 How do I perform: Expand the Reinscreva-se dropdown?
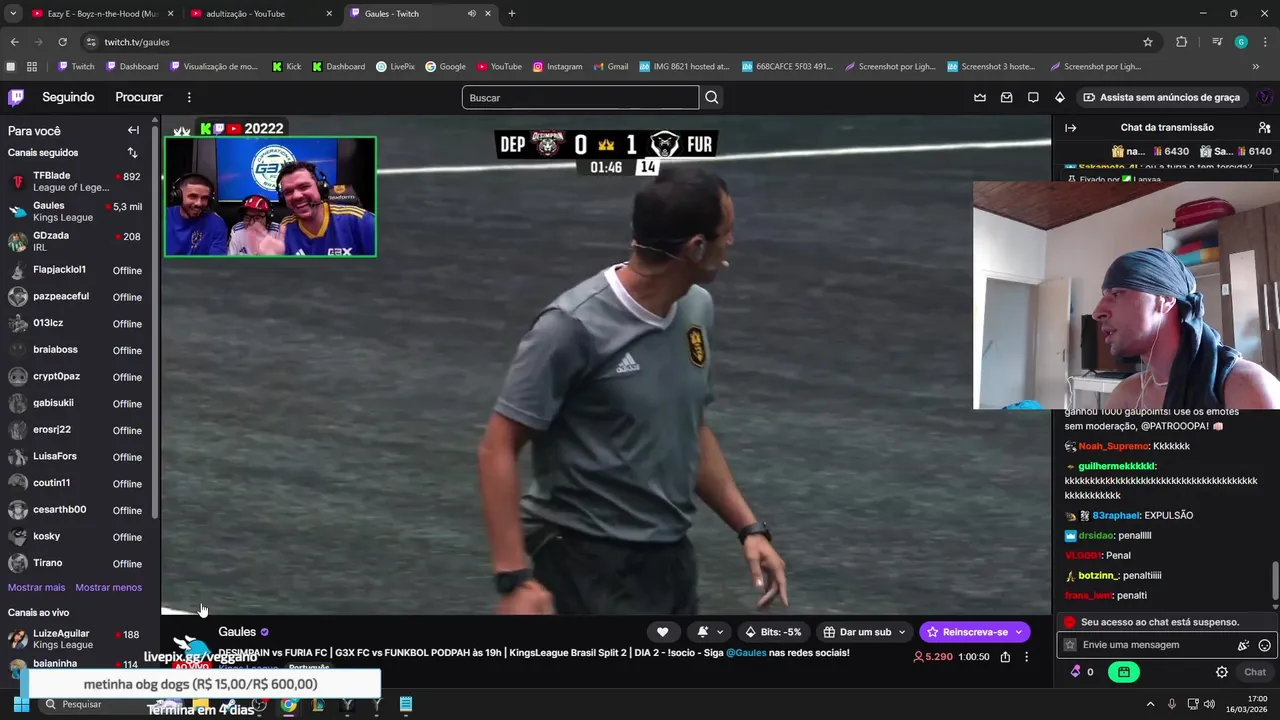[x=1019, y=632]
